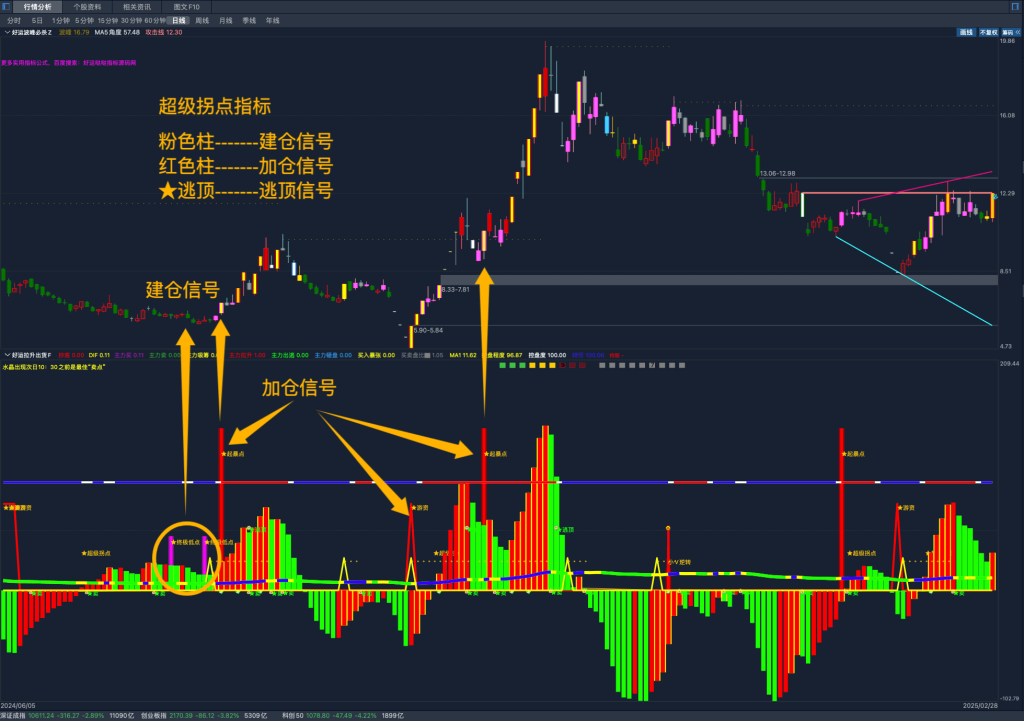Screen dimensions: 1024x721
Task: Click the 画线 drawing button
Action: pos(967,33)
